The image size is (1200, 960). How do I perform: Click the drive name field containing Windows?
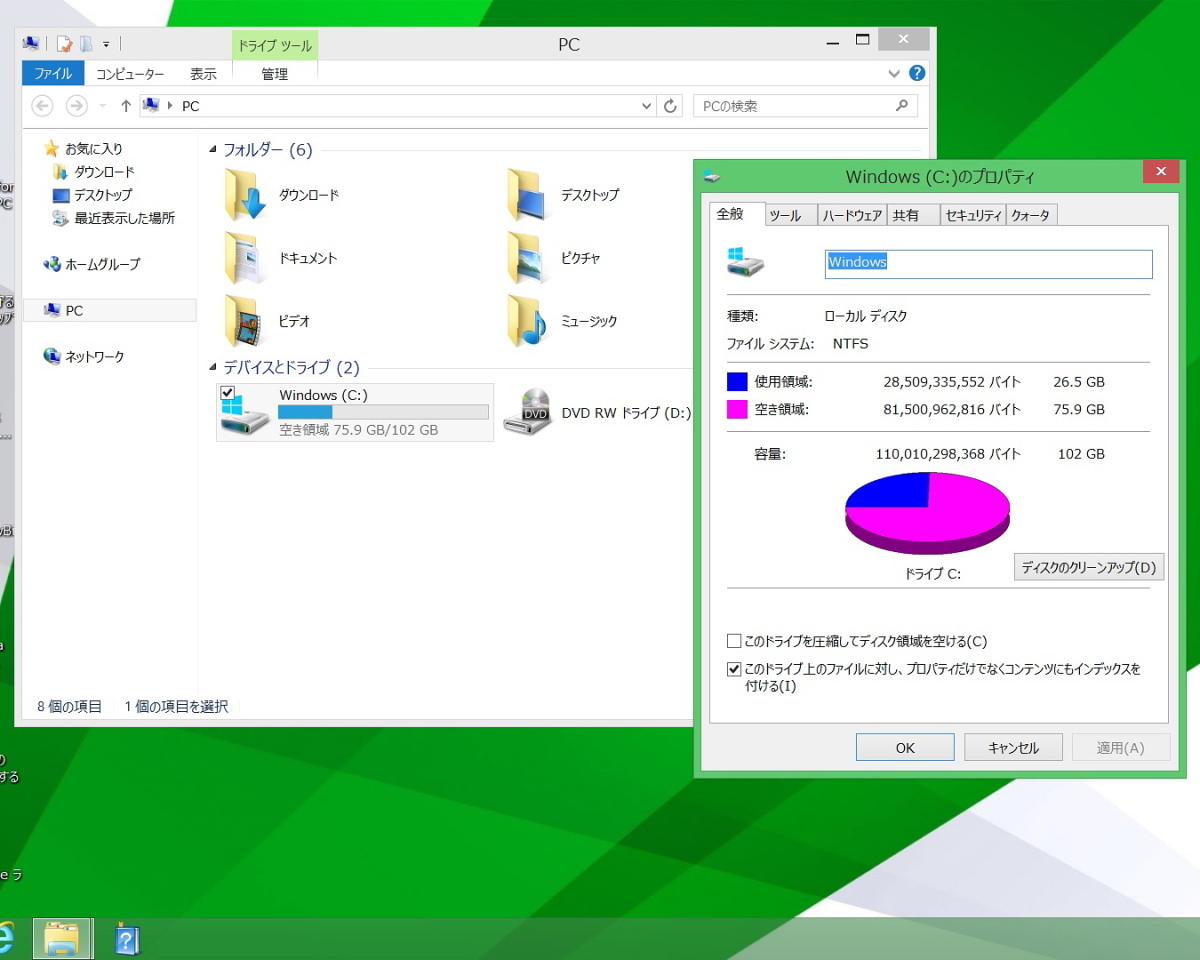click(988, 263)
